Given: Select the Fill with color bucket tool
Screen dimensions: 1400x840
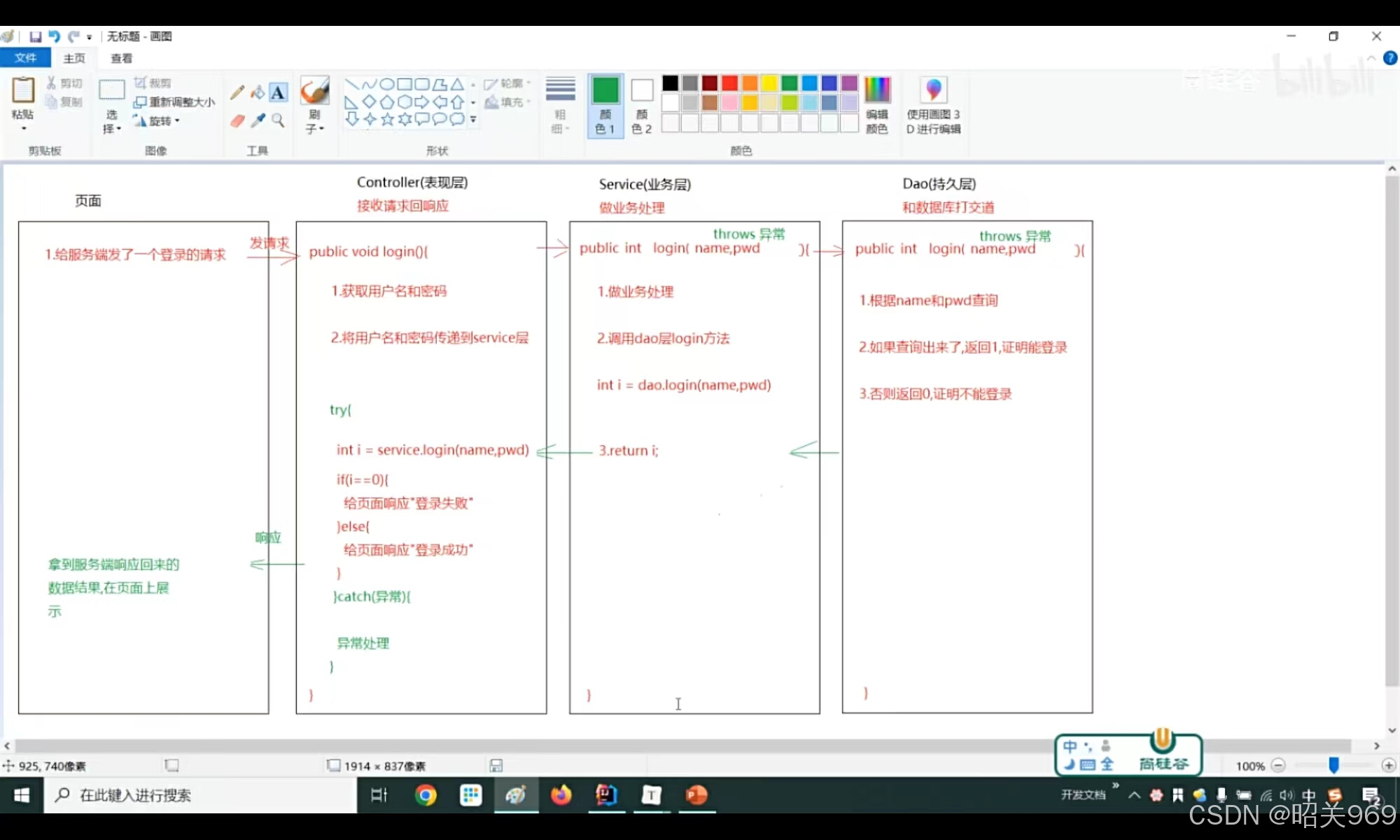Looking at the screenshot, I should [x=258, y=92].
